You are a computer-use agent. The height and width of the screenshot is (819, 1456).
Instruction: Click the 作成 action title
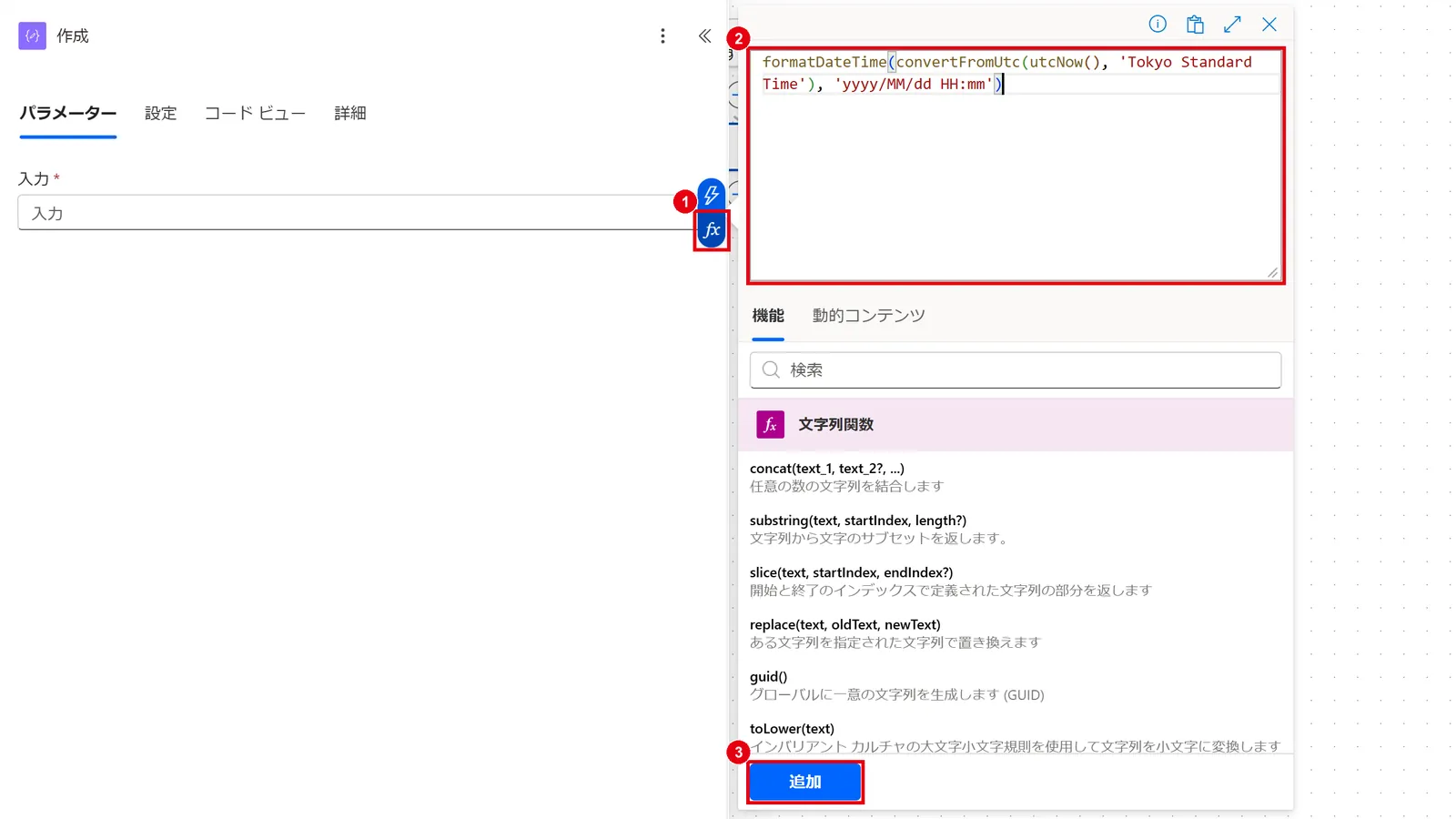tap(73, 35)
